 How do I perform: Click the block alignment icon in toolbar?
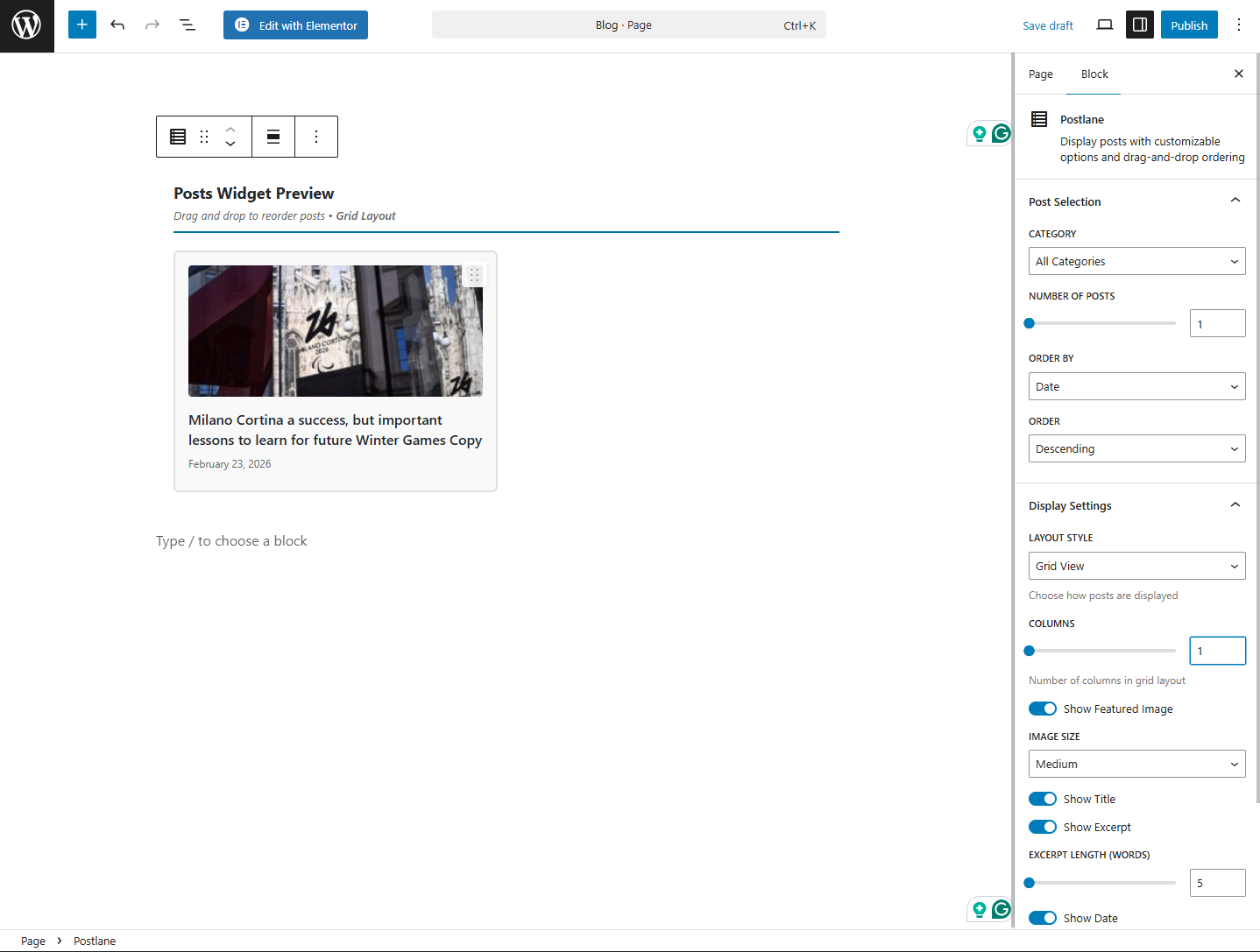273,137
